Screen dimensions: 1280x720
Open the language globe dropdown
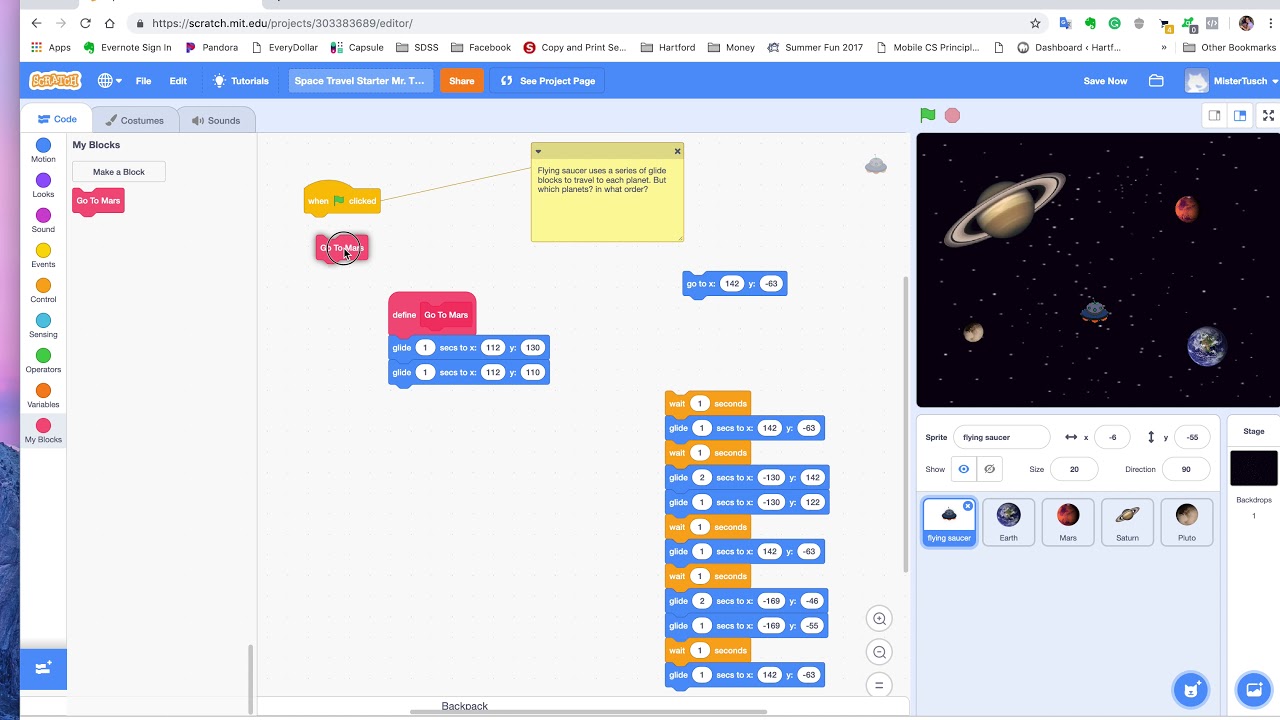point(109,81)
